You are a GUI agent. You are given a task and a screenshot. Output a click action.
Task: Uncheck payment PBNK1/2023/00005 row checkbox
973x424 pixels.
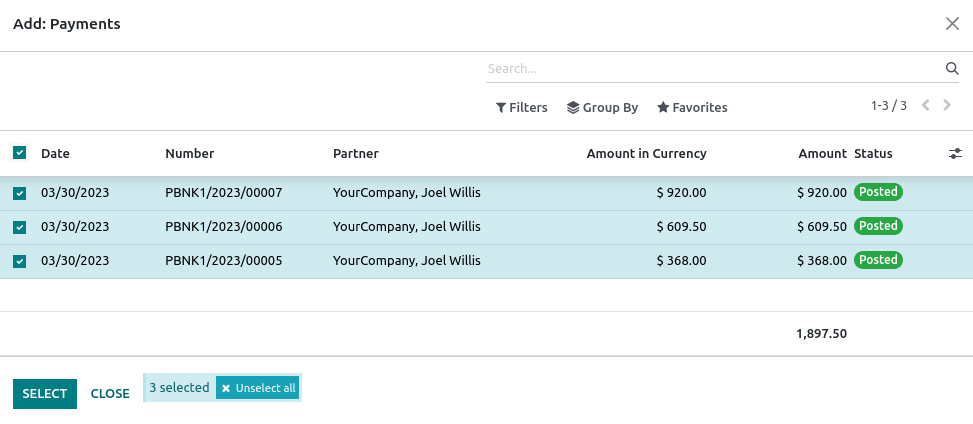click(x=20, y=261)
